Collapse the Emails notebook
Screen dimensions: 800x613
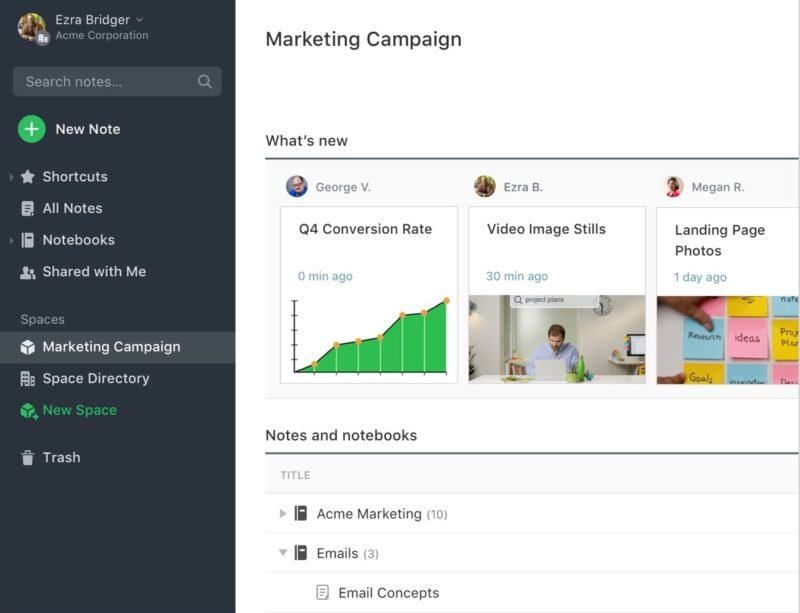point(283,553)
